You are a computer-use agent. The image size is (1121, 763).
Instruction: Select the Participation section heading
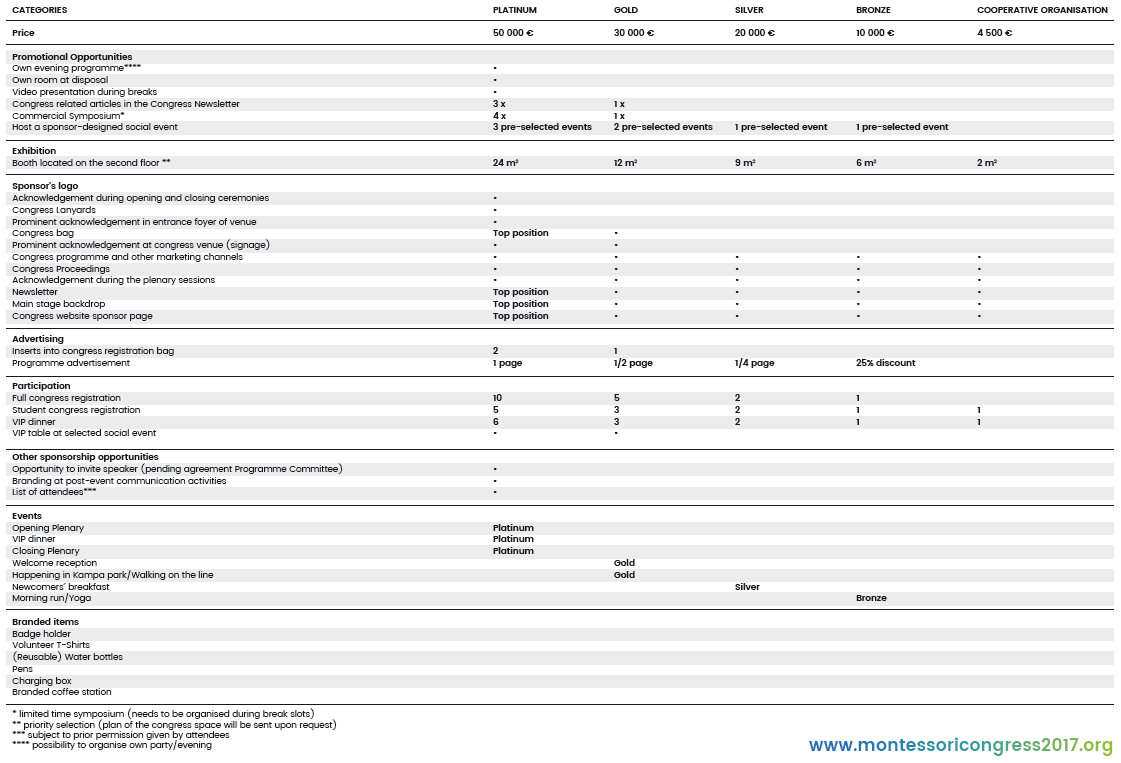point(41,386)
